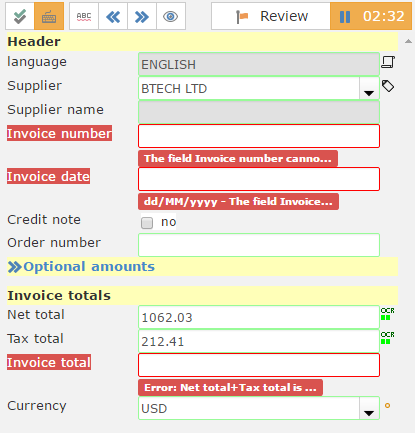Focus the Order number field
Image resolution: width=415 pixels, height=433 pixels.
[259, 245]
